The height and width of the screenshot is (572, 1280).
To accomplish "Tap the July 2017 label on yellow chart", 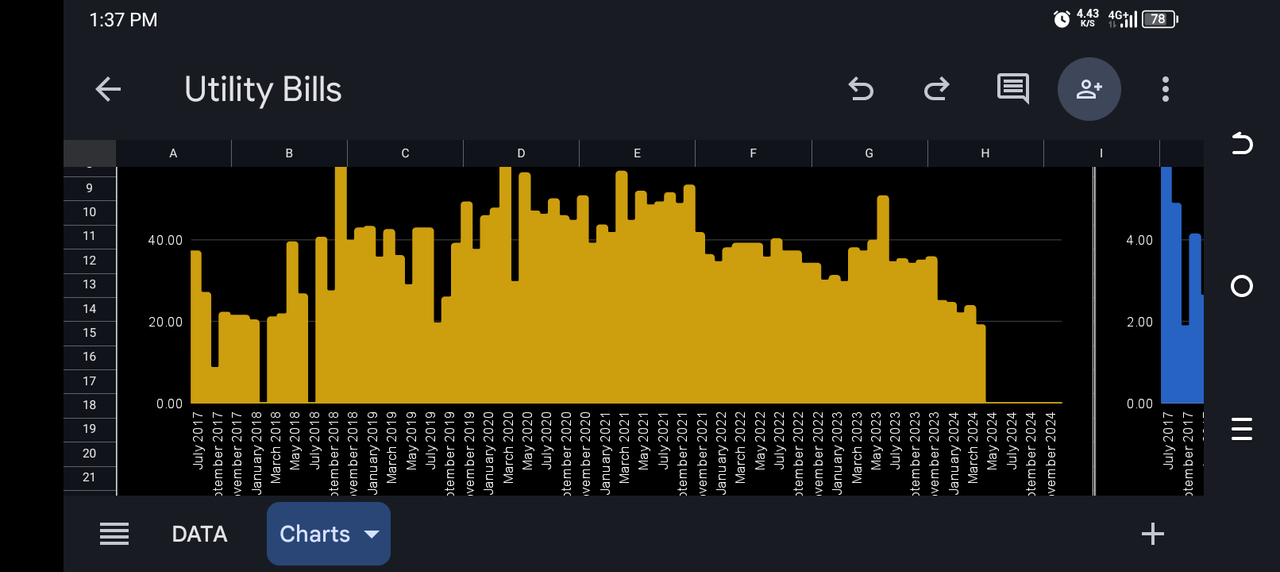I will (197, 441).
